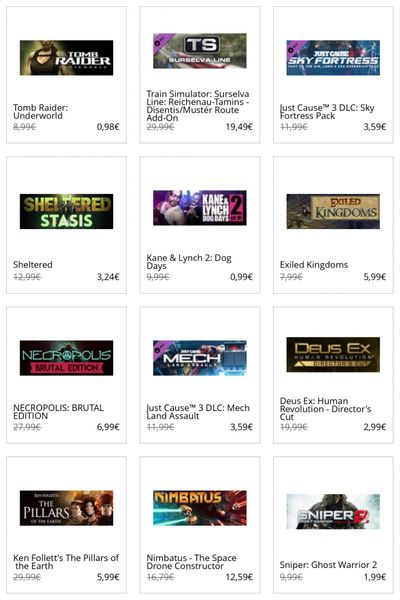The width and height of the screenshot is (400, 600).
Task: Select the Pillars of the Earth banner
Action: pyautogui.click(x=66, y=508)
